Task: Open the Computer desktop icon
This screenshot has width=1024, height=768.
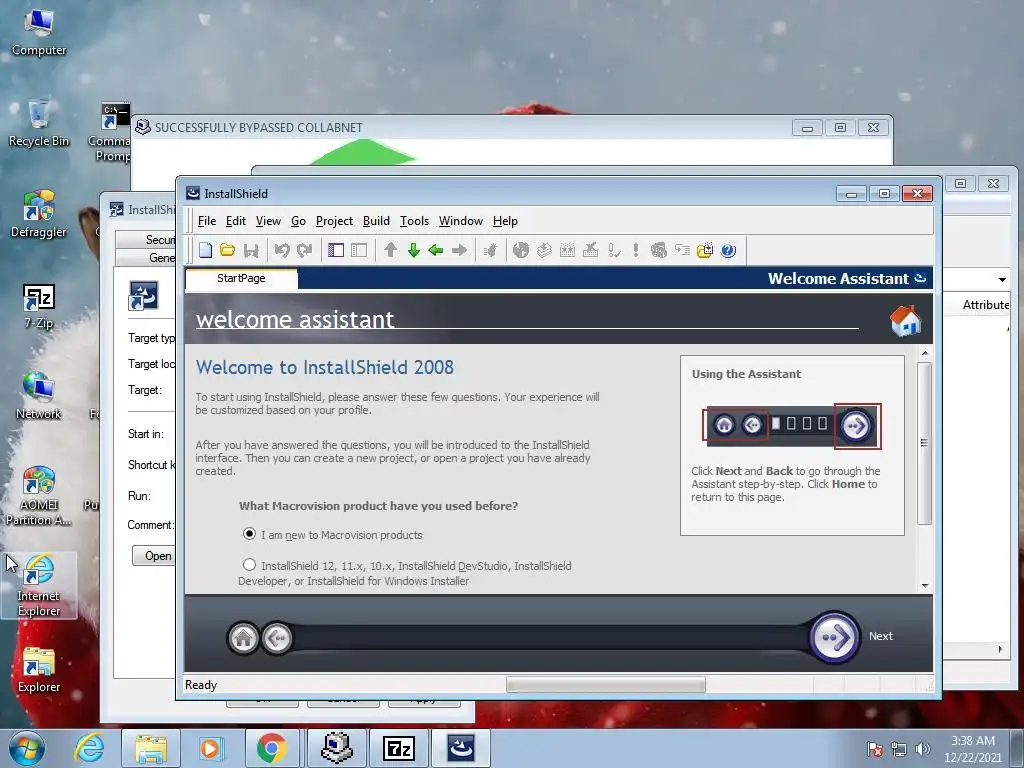Action: [x=39, y=33]
